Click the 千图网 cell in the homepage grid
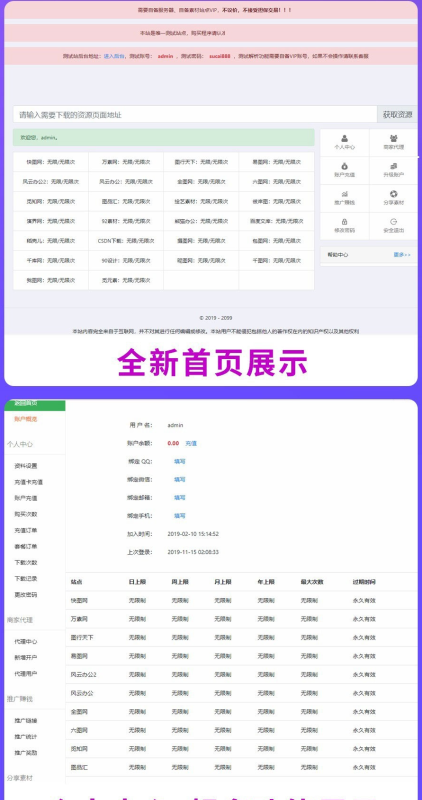The width and height of the screenshot is (422, 800). point(277,261)
